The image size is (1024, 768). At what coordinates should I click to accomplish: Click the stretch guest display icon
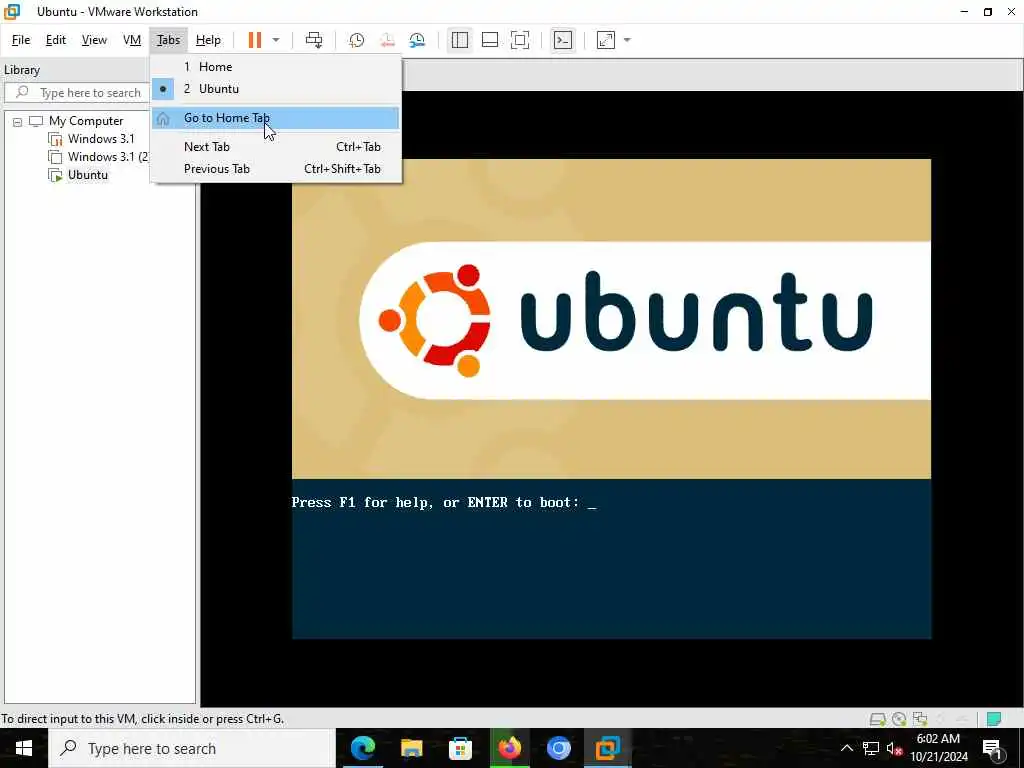point(606,40)
